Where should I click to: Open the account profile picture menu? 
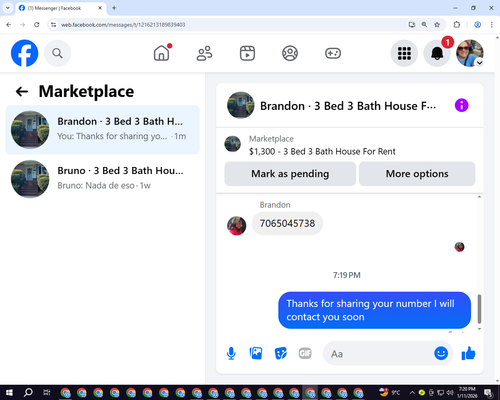470,53
